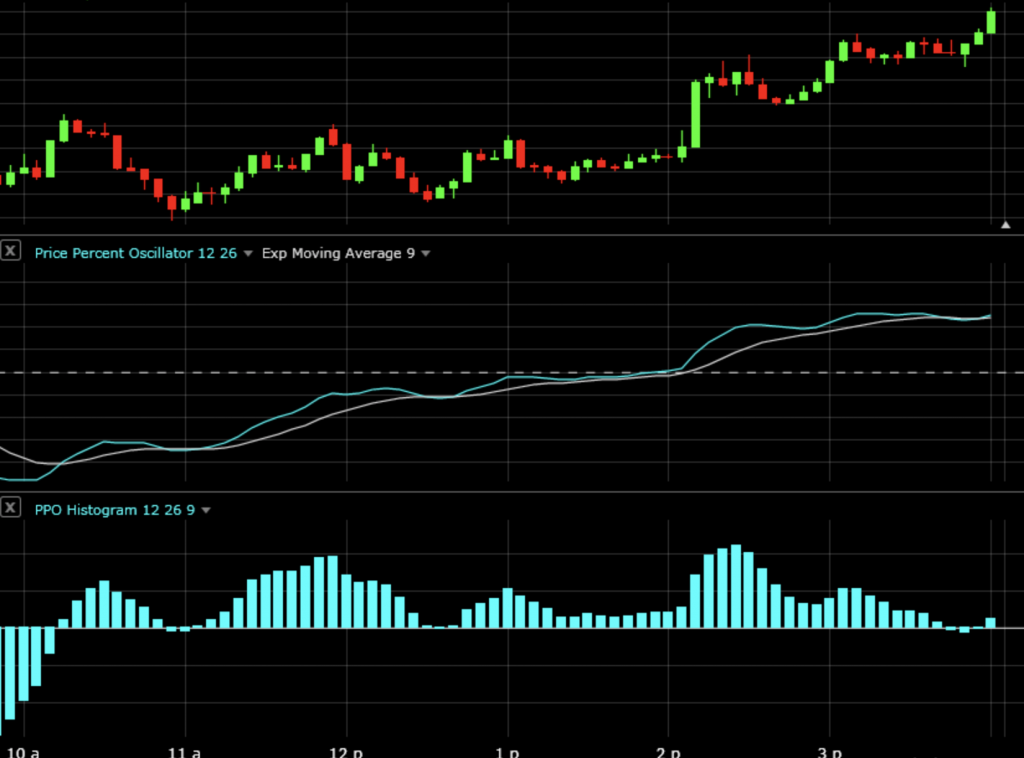This screenshot has width=1024, height=758.
Task: Close the PPO Histogram indicator panel
Action: pyautogui.click(x=10, y=508)
